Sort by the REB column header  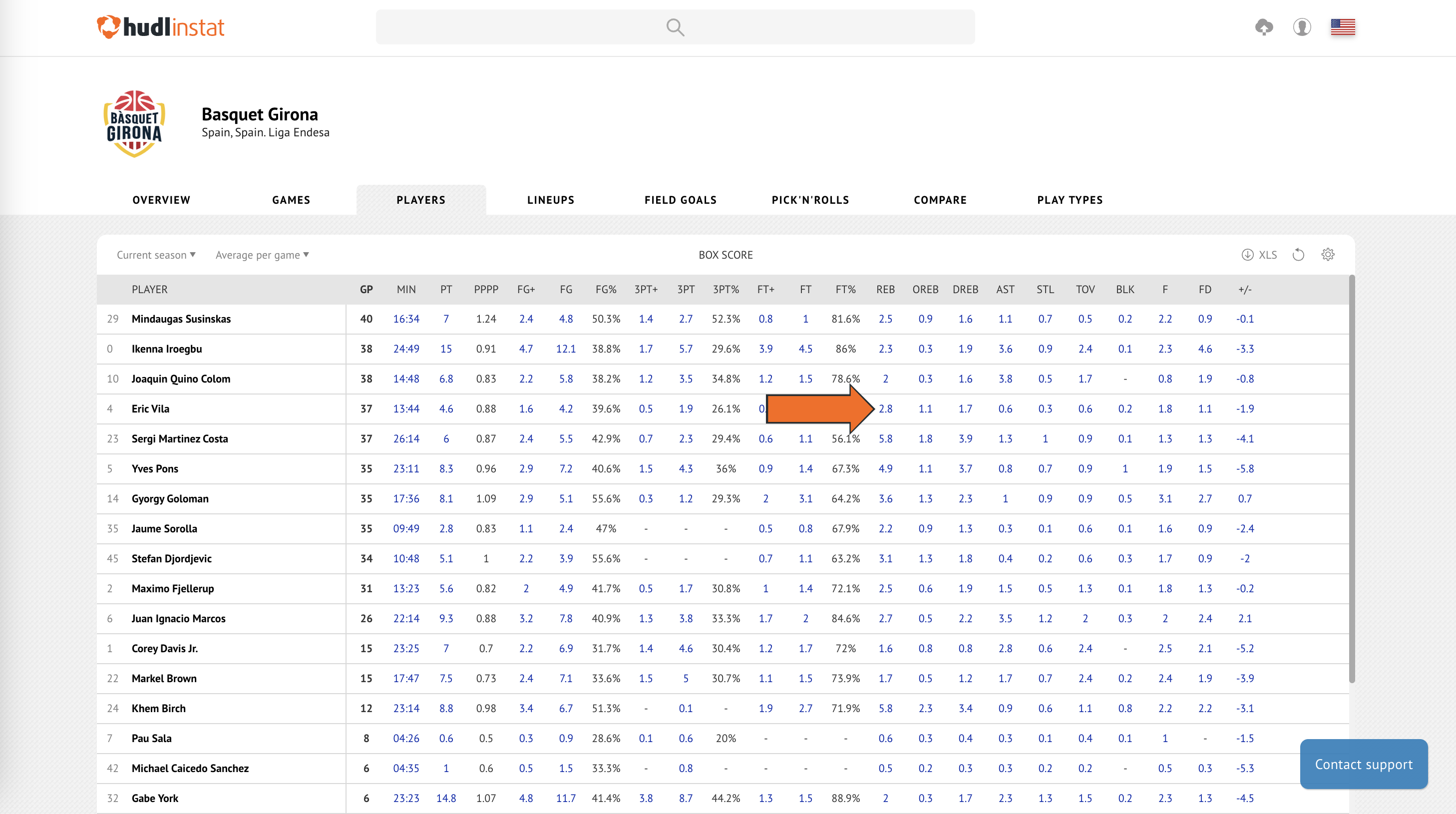tap(885, 290)
